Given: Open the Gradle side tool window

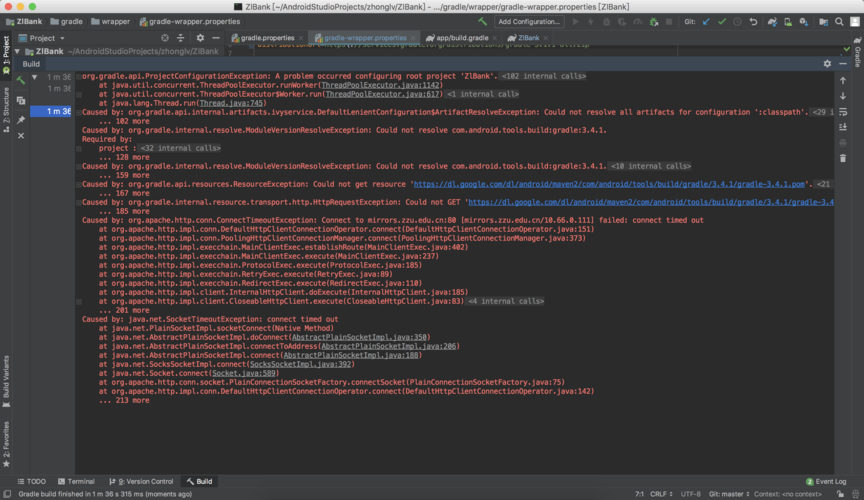Looking at the screenshot, I should pos(857,52).
